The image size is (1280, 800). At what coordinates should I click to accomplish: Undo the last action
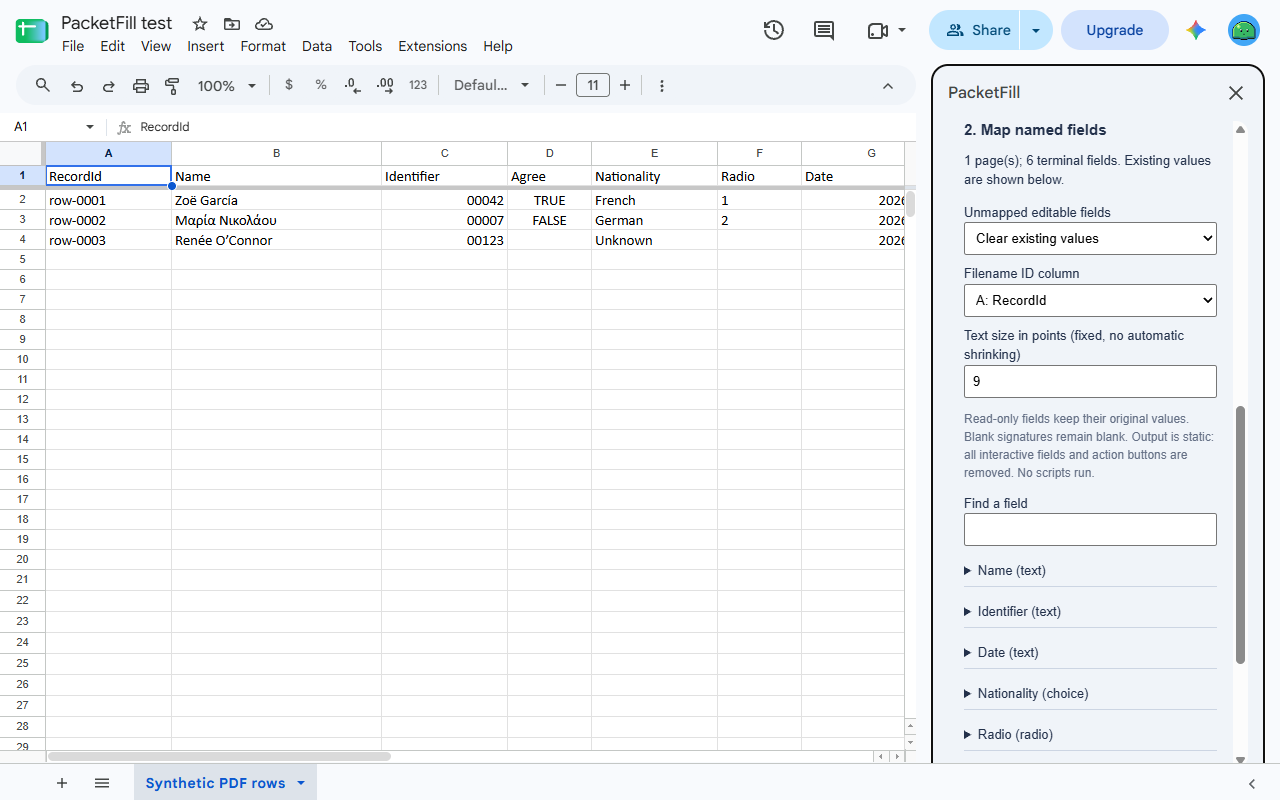pos(77,86)
